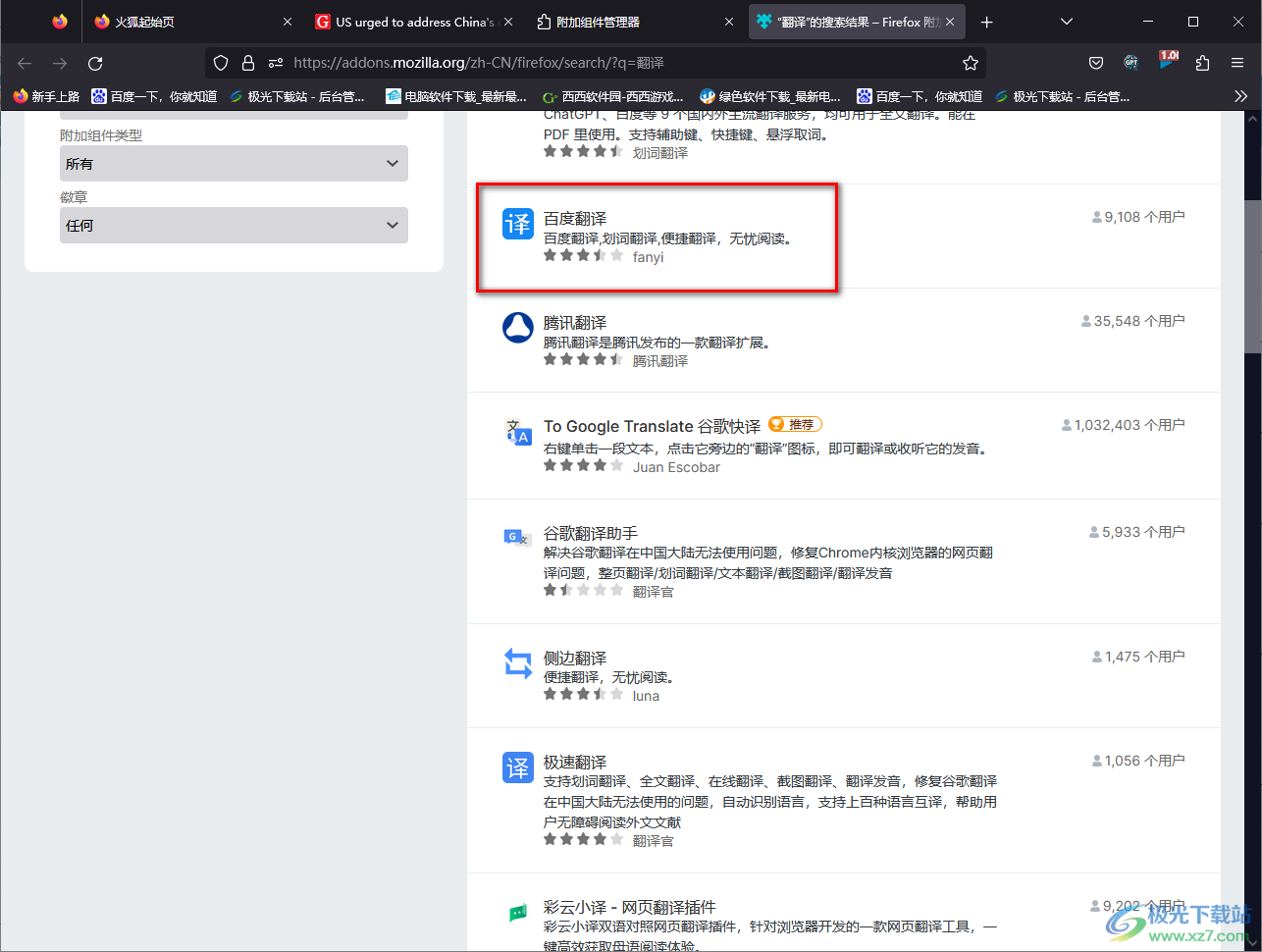The image size is (1262, 952).
Task: Show more bookmarks with the chevron
Action: [1241, 96]
